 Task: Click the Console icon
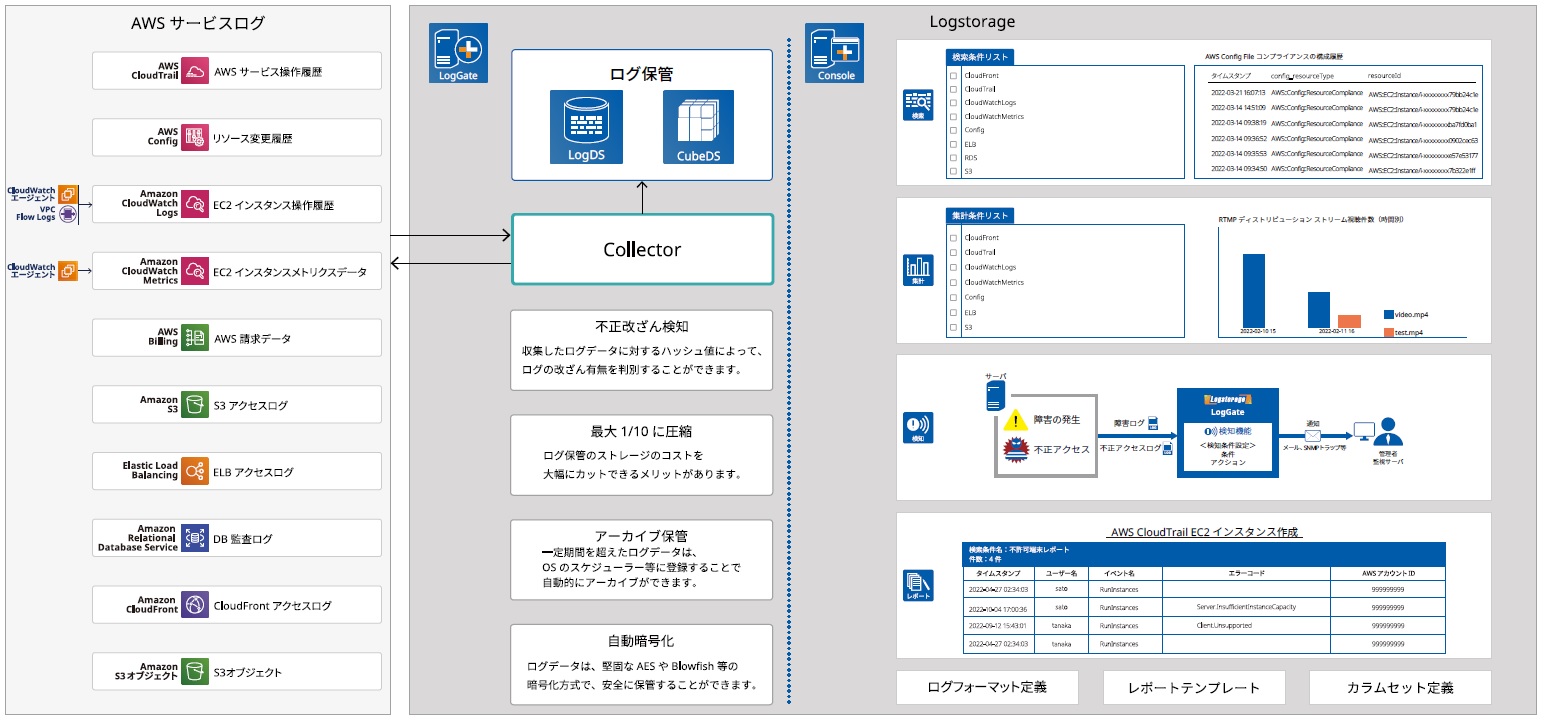click(835, 53)
